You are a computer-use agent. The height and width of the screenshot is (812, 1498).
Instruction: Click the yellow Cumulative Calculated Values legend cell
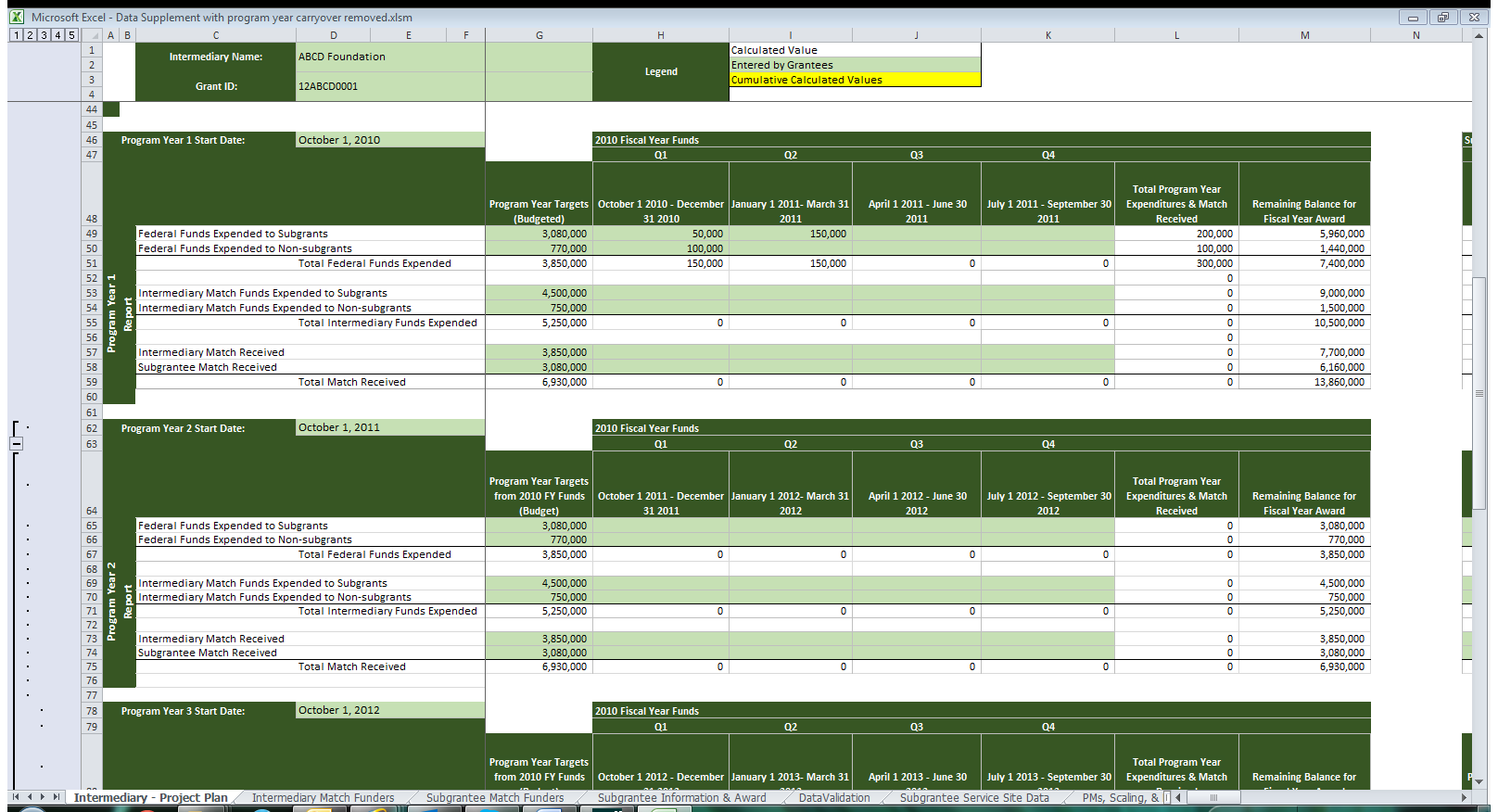(854, 80)
